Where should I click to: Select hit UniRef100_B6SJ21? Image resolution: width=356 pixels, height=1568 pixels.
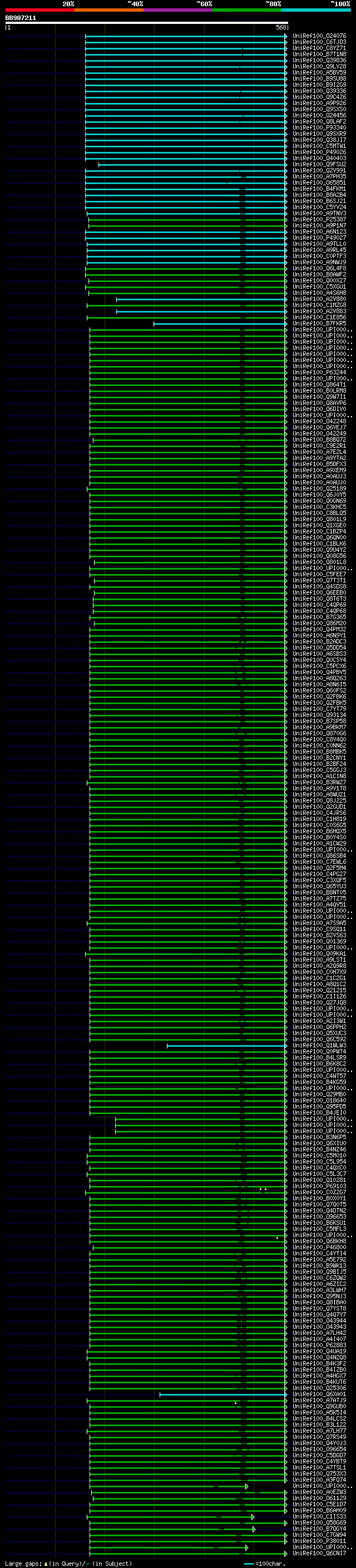[319, 201]
